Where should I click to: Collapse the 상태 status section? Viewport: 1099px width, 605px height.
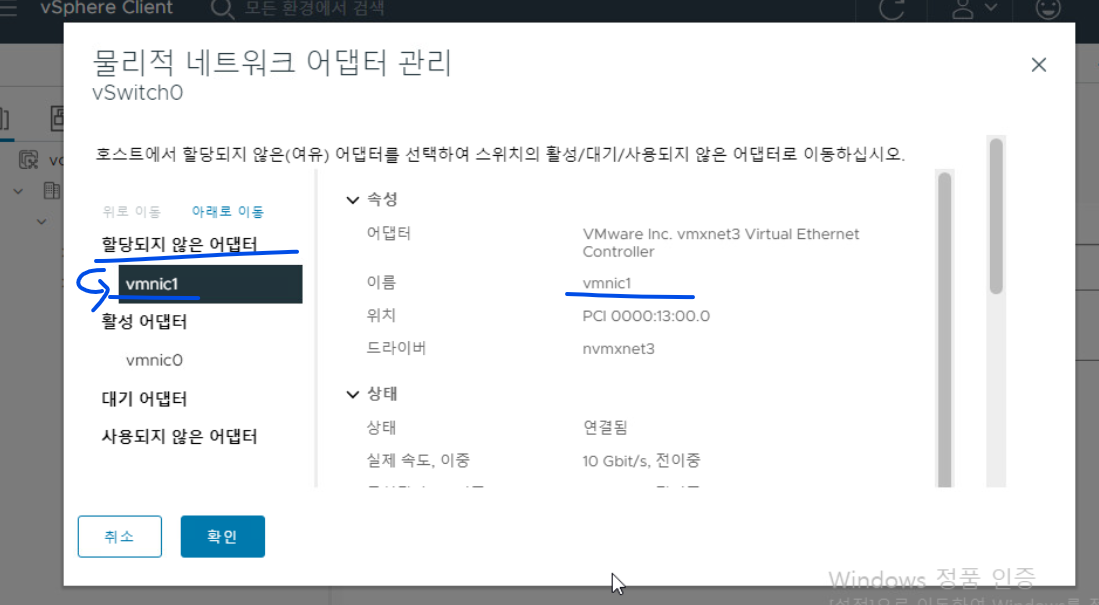[x=353, y=395]
